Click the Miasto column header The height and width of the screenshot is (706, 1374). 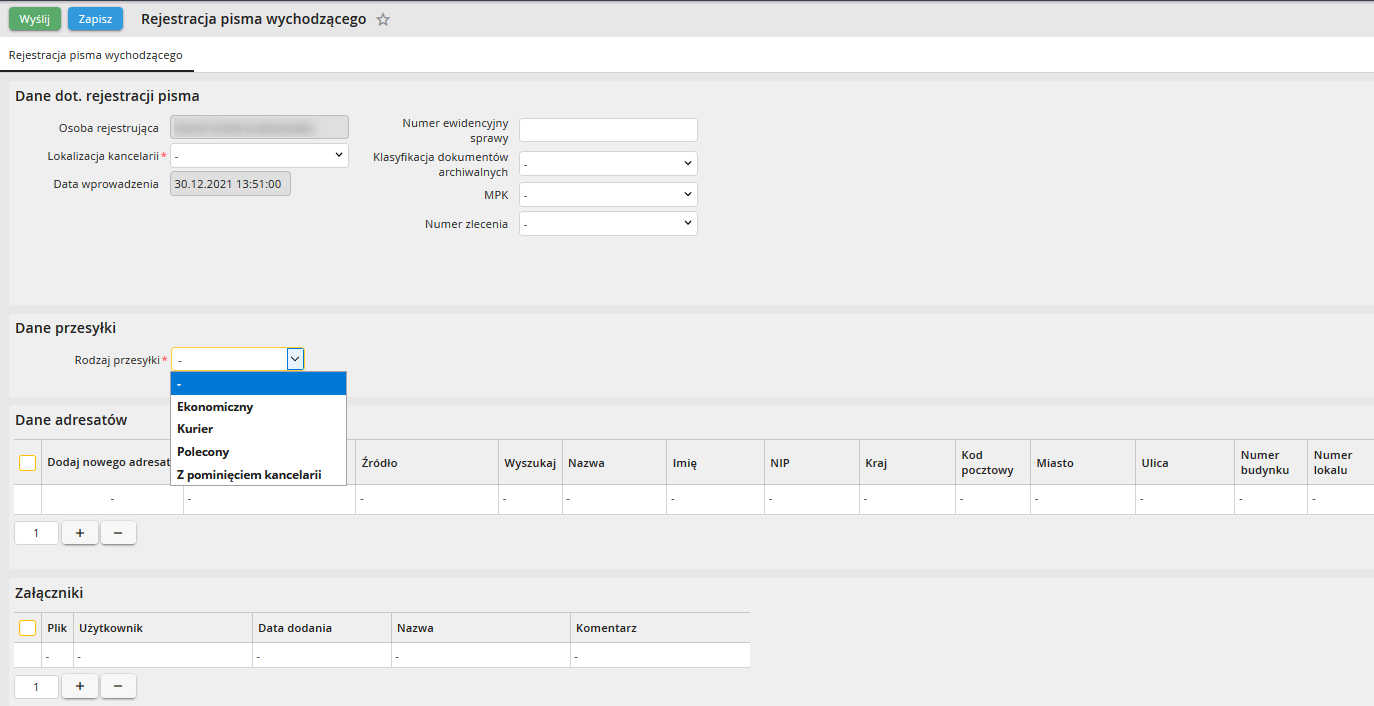1083,463
